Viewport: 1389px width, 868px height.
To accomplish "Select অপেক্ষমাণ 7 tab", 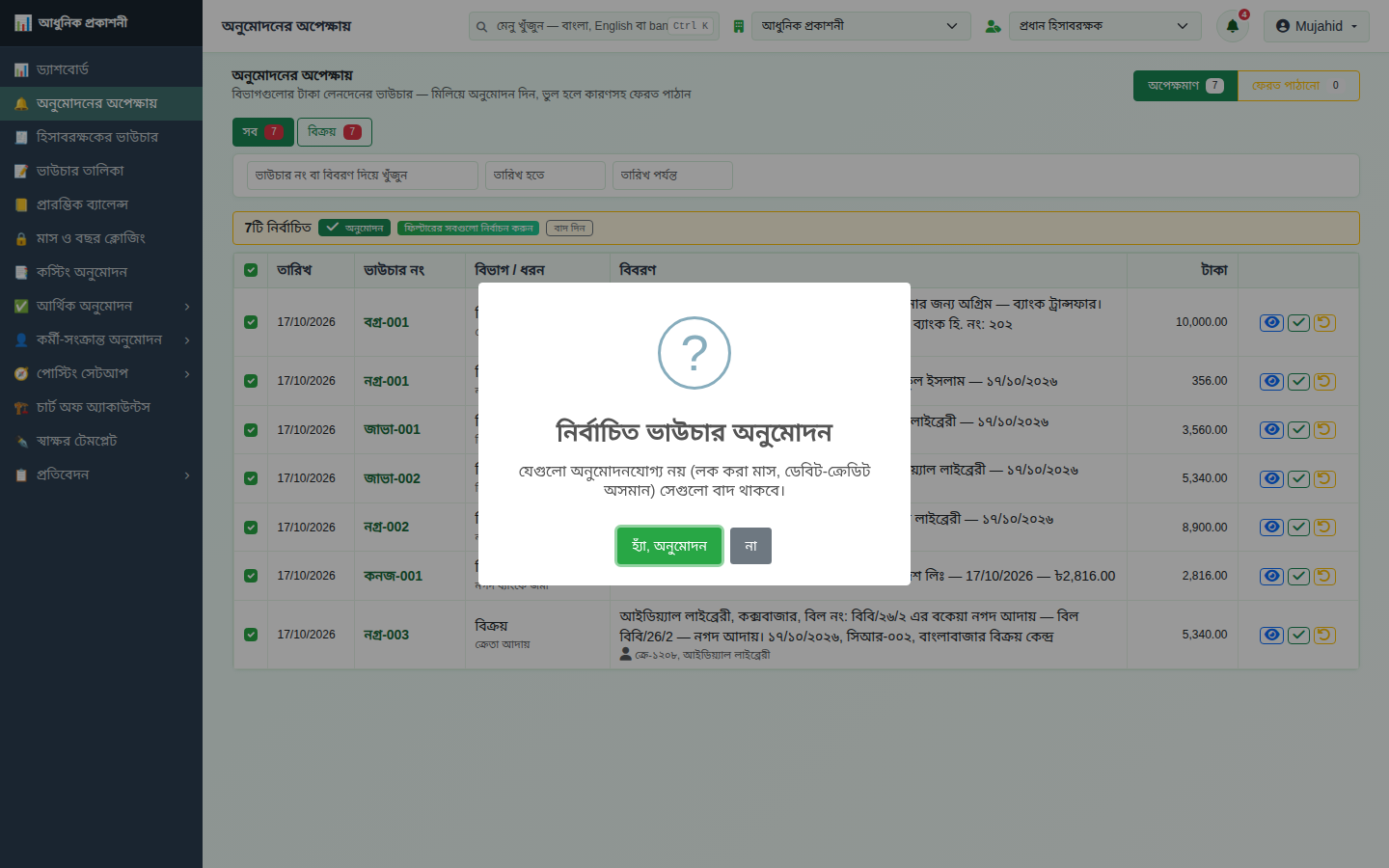I will pos(1185,86).
